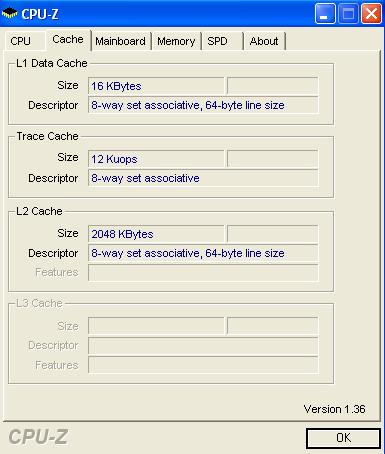385x454 pixels.
Task: Click the empty L3 Cache Size field
Action: pyautogui.click(x=156, y=326)
